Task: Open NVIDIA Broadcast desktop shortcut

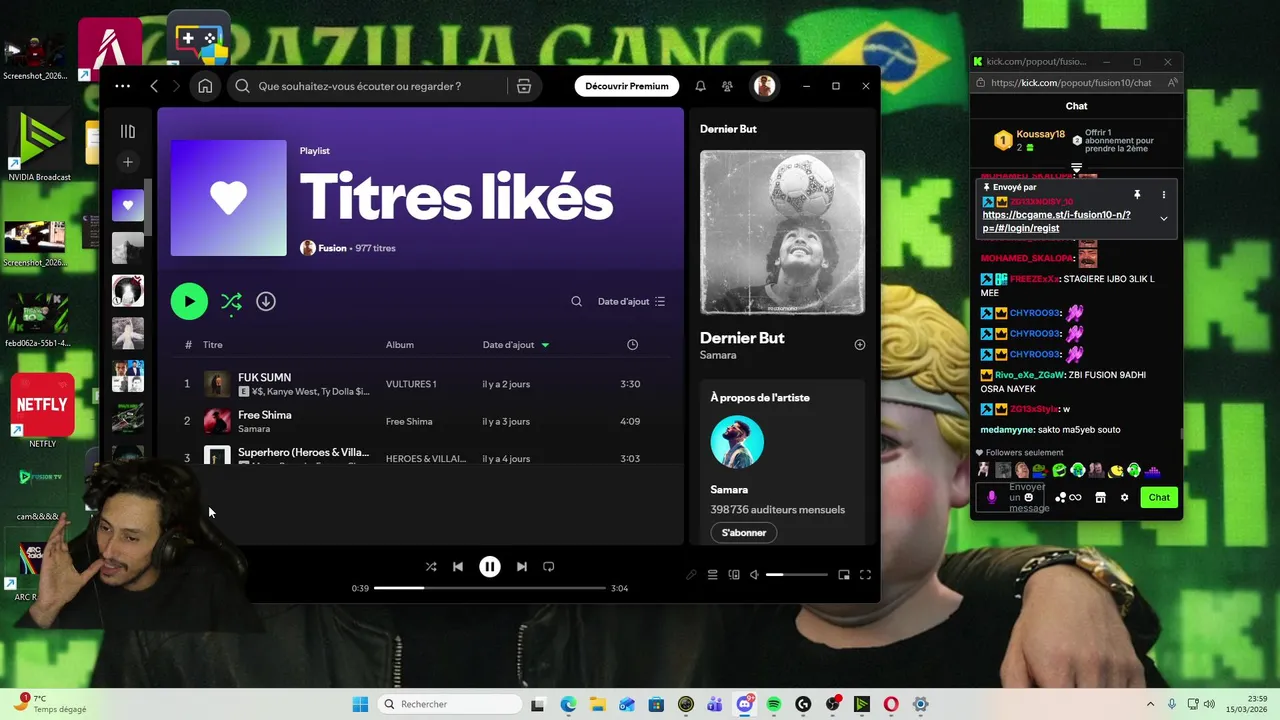Action: [x=39, y=145]
